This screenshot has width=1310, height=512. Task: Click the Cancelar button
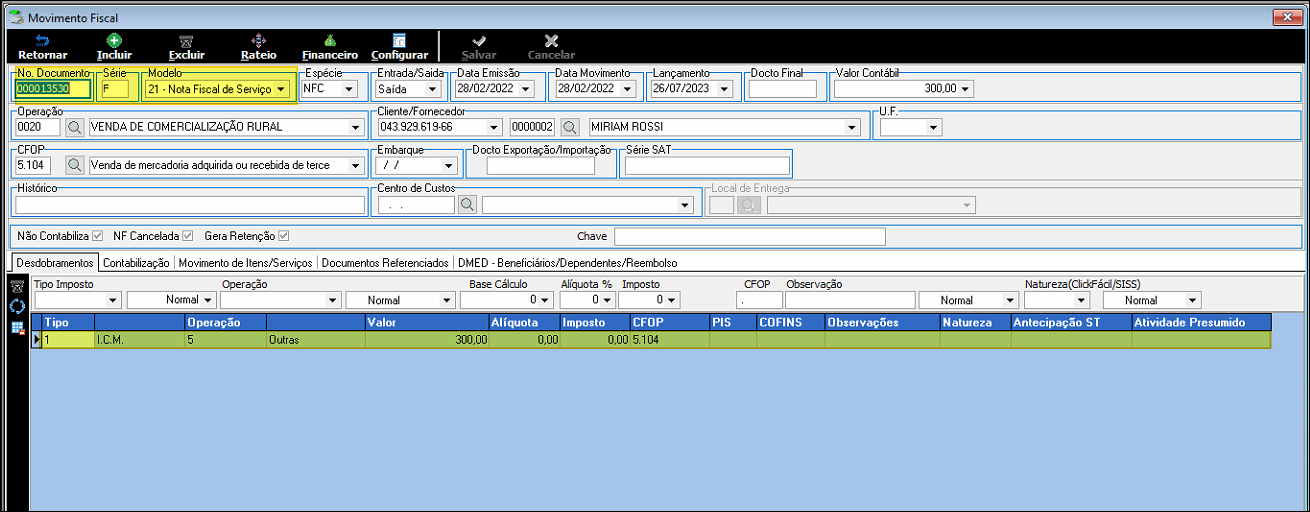(551, 47)
